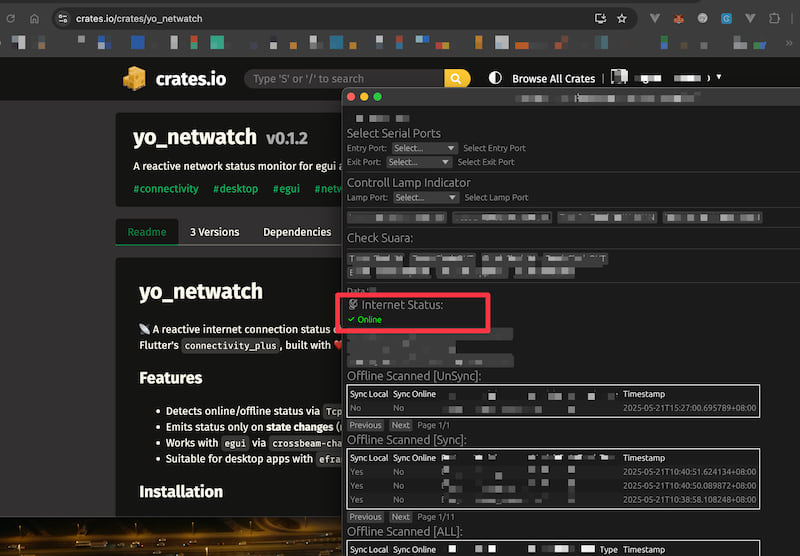Click timestamp 2025-05-21T10:40:51.624134+08:00
This screenshot has width=800, height=556.
click(689, 472)
